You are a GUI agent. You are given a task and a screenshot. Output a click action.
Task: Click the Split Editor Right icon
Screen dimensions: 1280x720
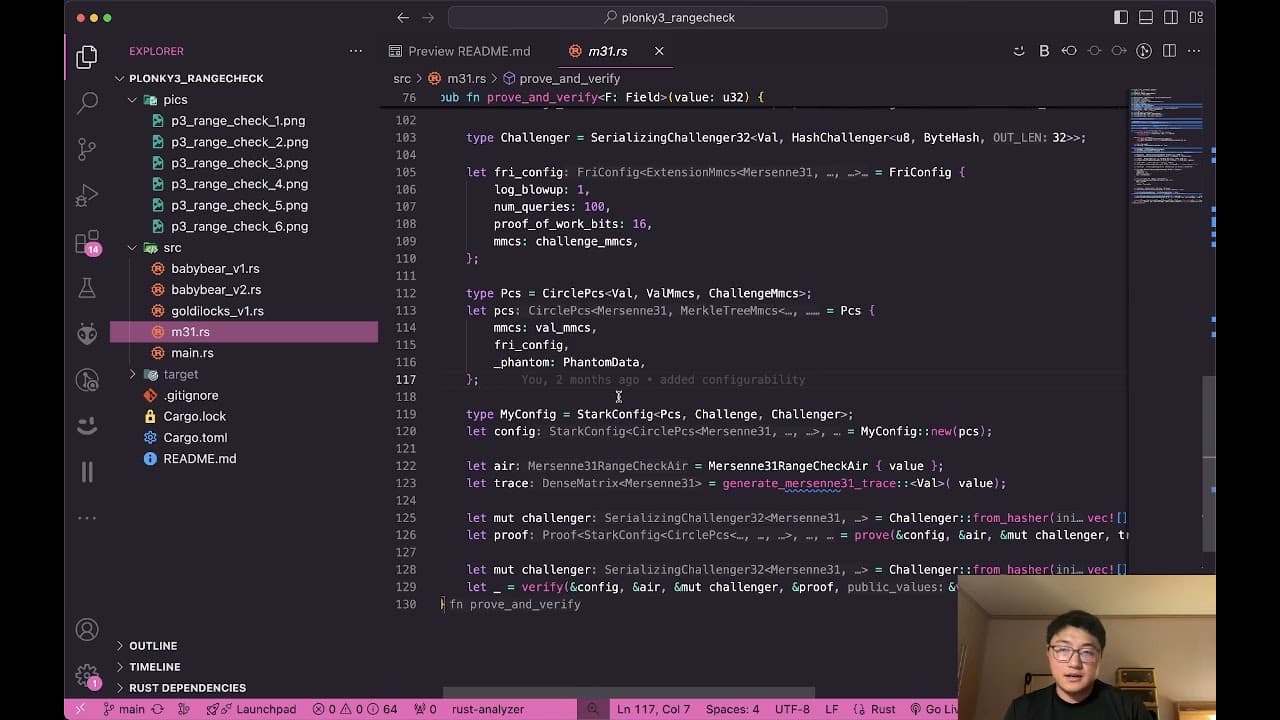1169,51
